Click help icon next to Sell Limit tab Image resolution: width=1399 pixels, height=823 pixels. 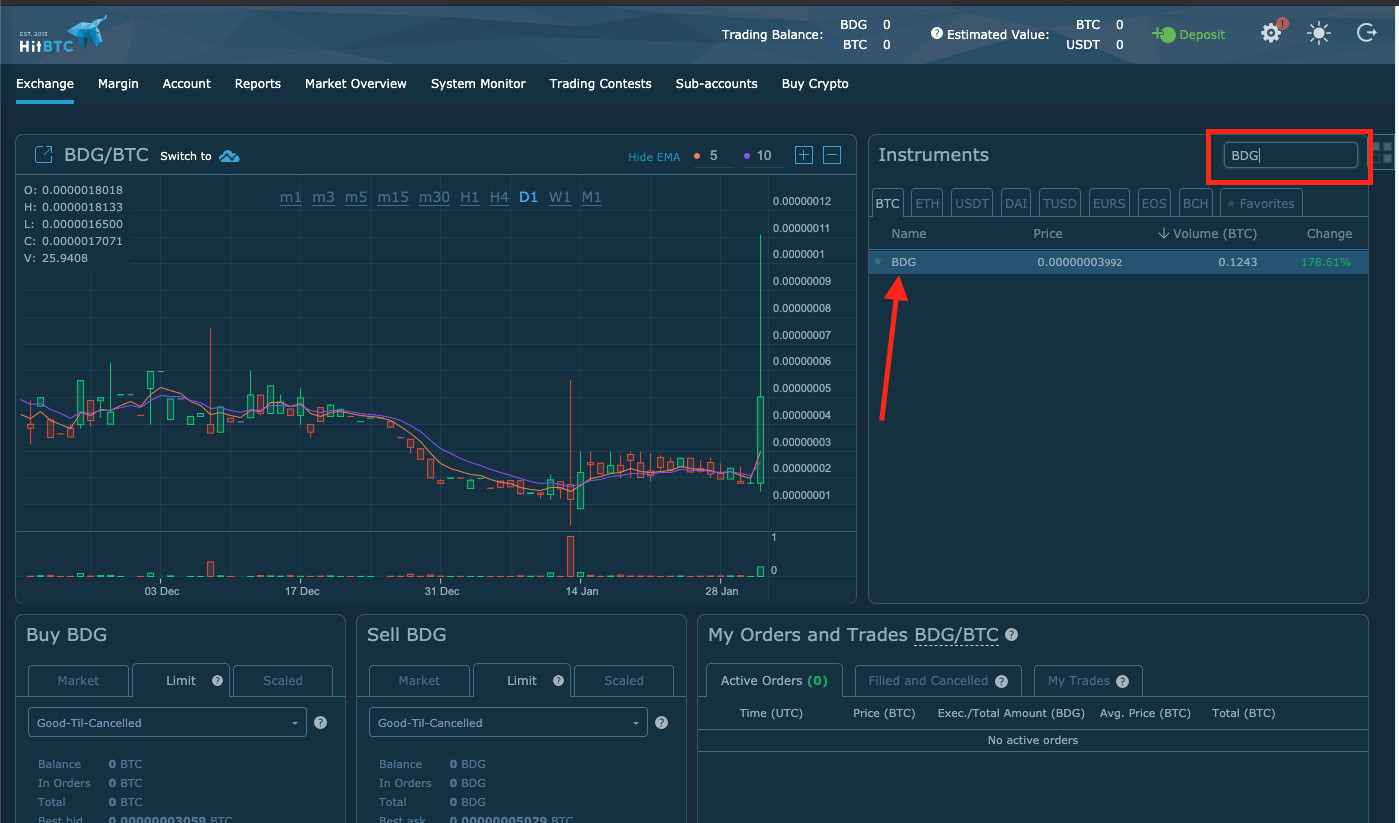[558, 680]
